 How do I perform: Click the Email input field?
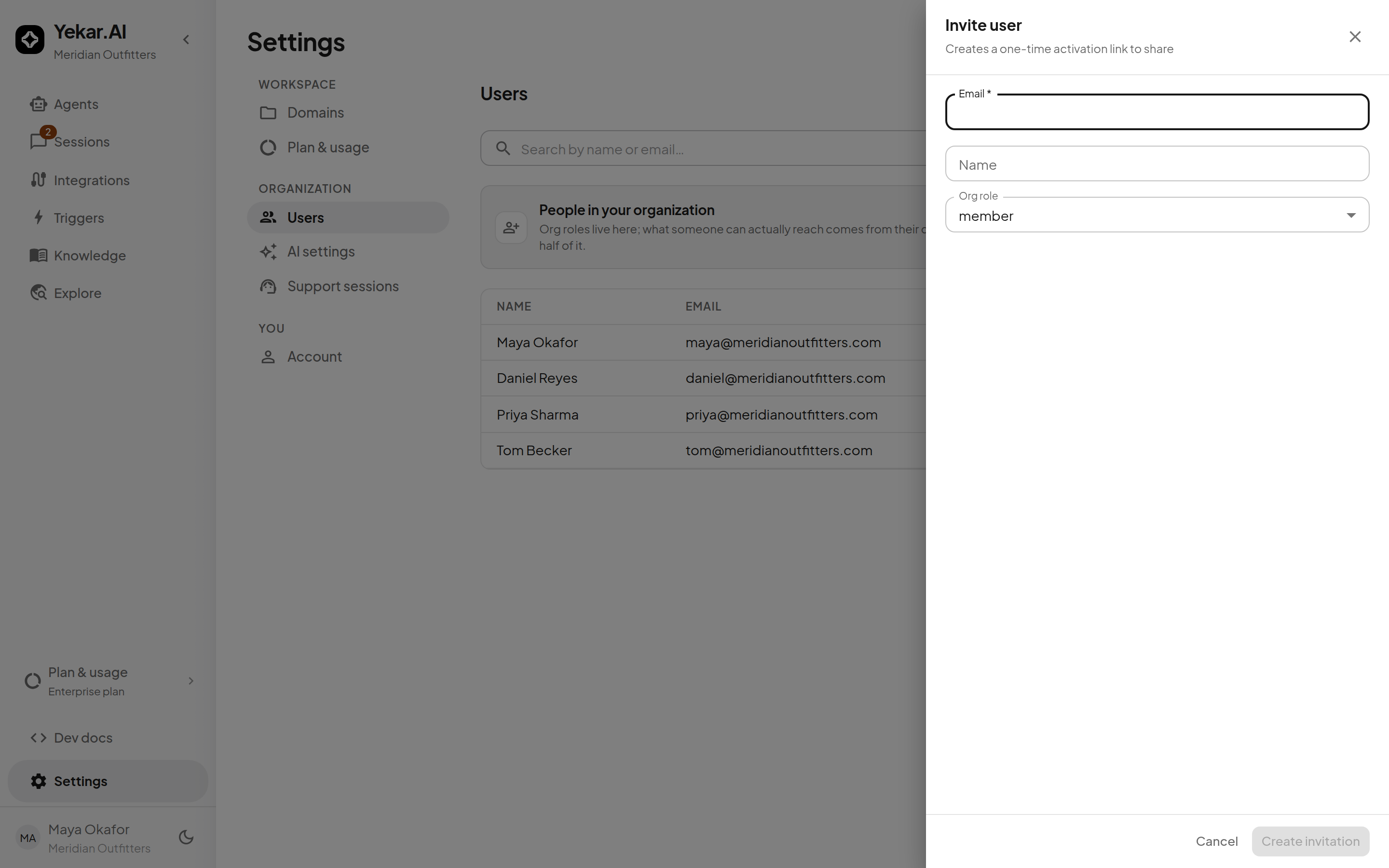pyautogui.click(x=1157, y=112)
